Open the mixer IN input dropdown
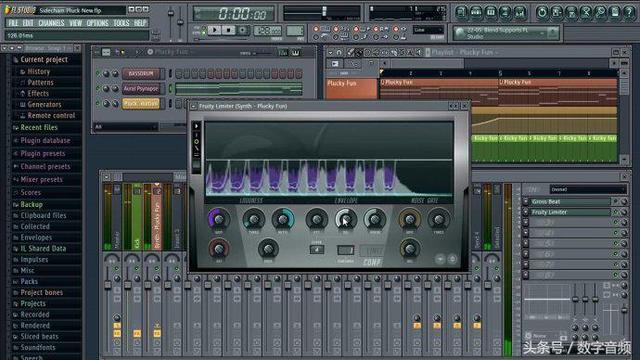640x360 pixels. [587, 189]
